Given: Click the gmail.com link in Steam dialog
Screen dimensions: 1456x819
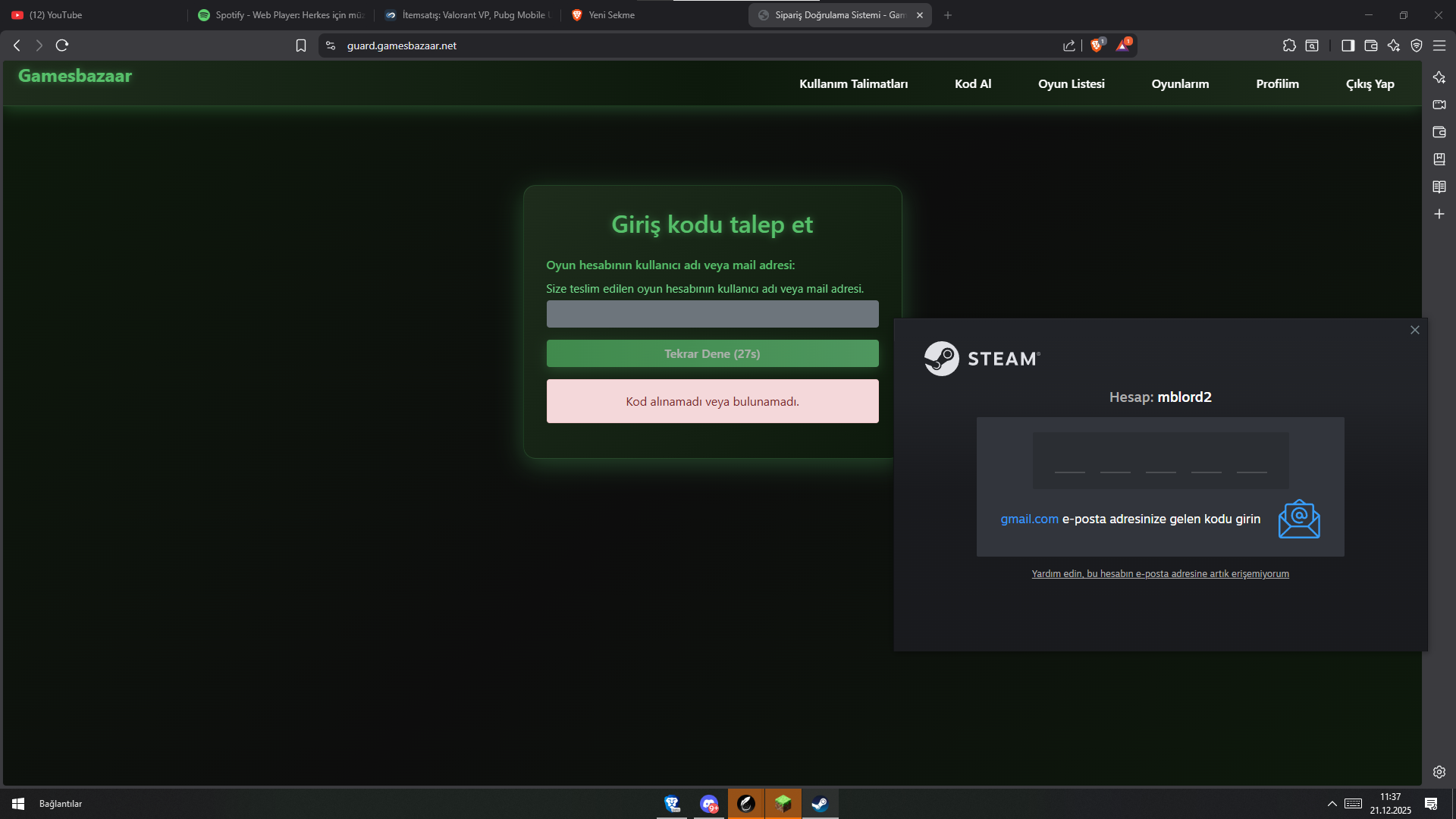Looking at the screenshot, I should click(x=1029, y=519).
